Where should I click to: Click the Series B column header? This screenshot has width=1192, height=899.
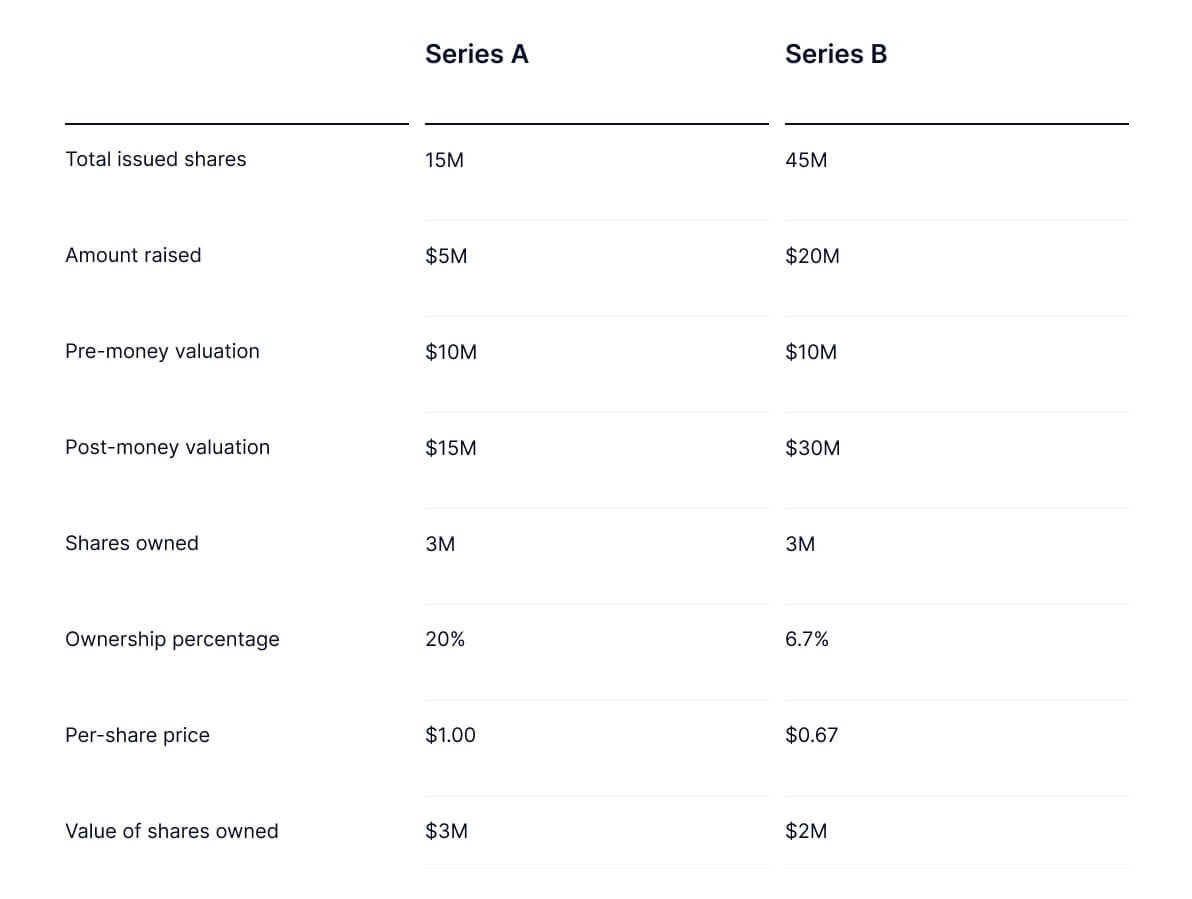tap(835, 54)
